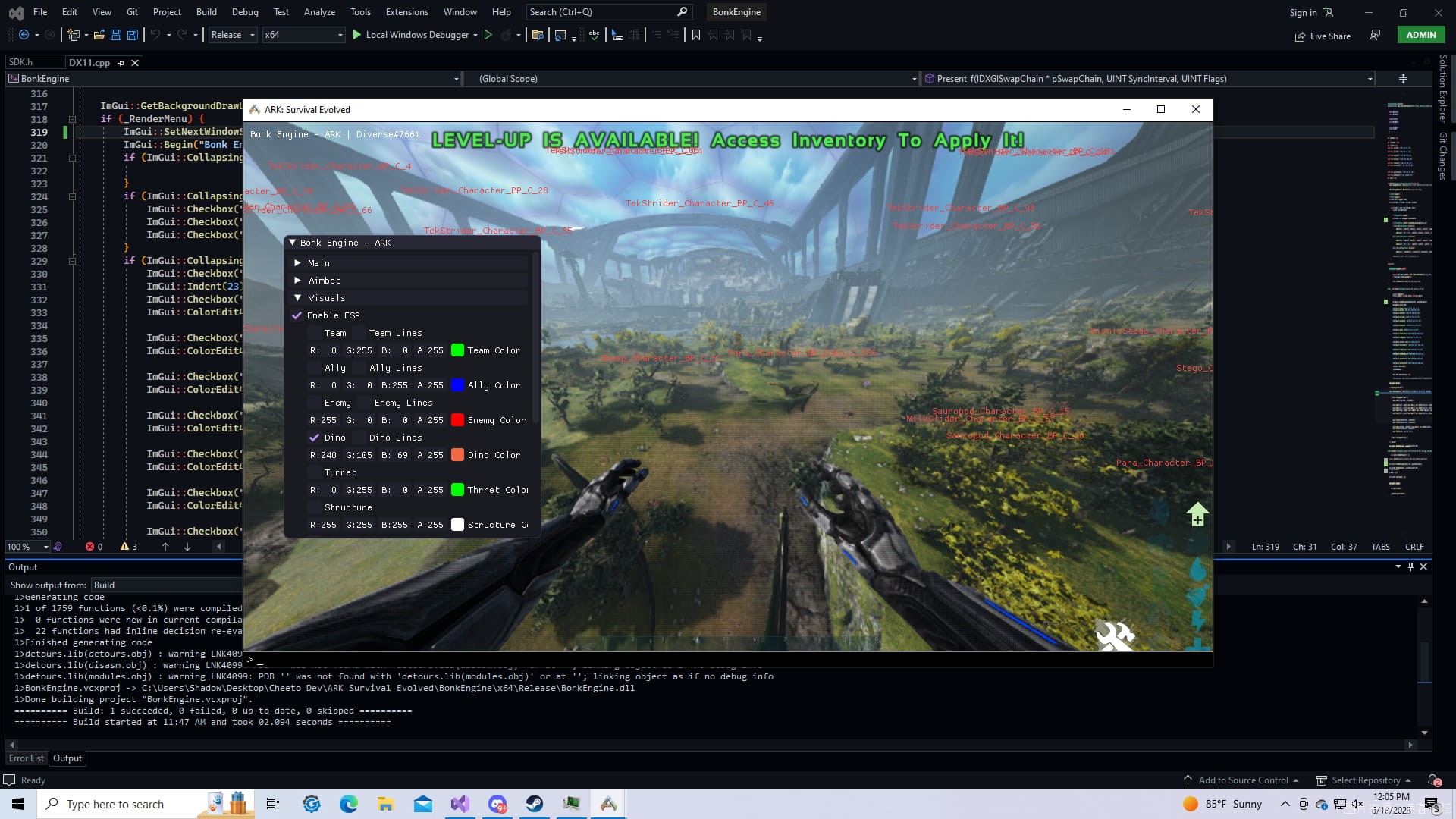The width and height of the screenshot is (1456, 819).
Task: Enable the Ally checkbox
Action: pos(314,368)
